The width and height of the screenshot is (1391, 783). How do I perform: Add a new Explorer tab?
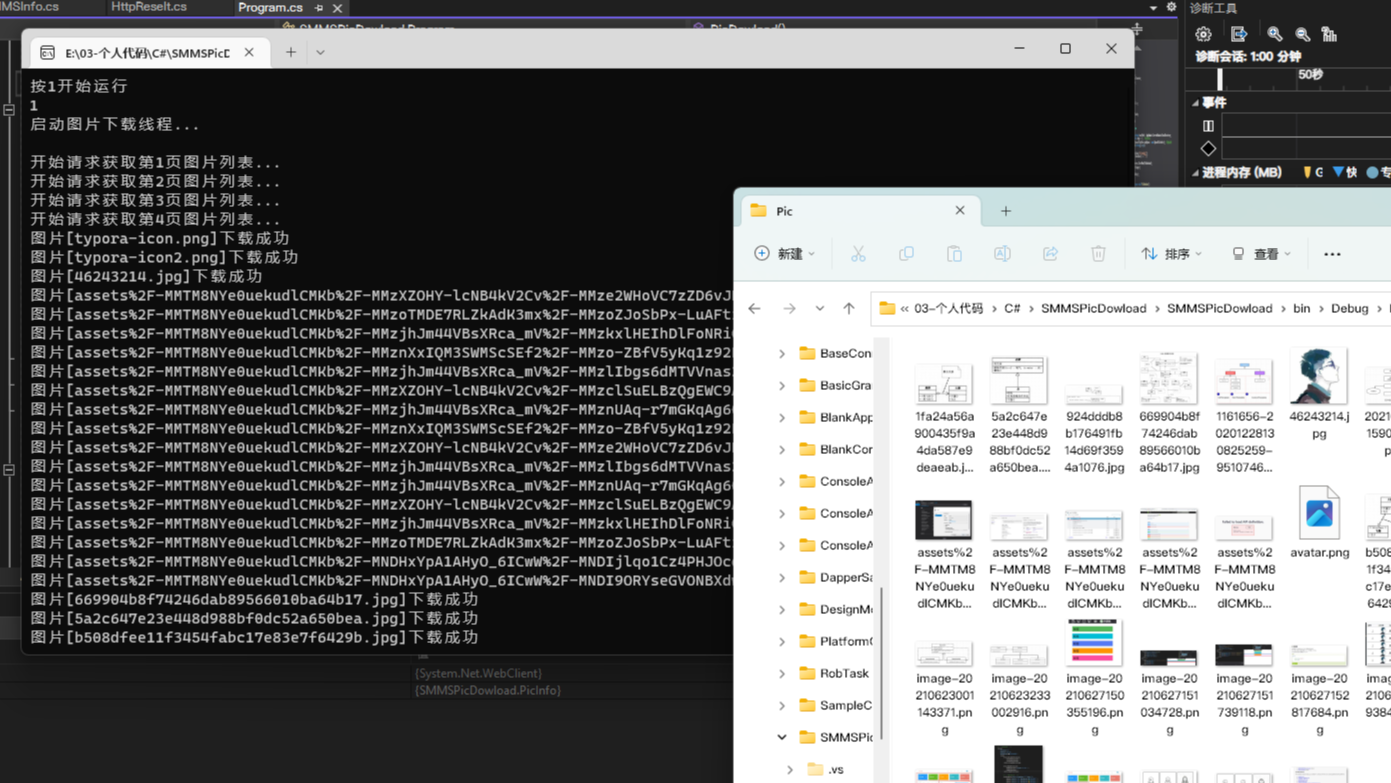[x=1006, y=211]
